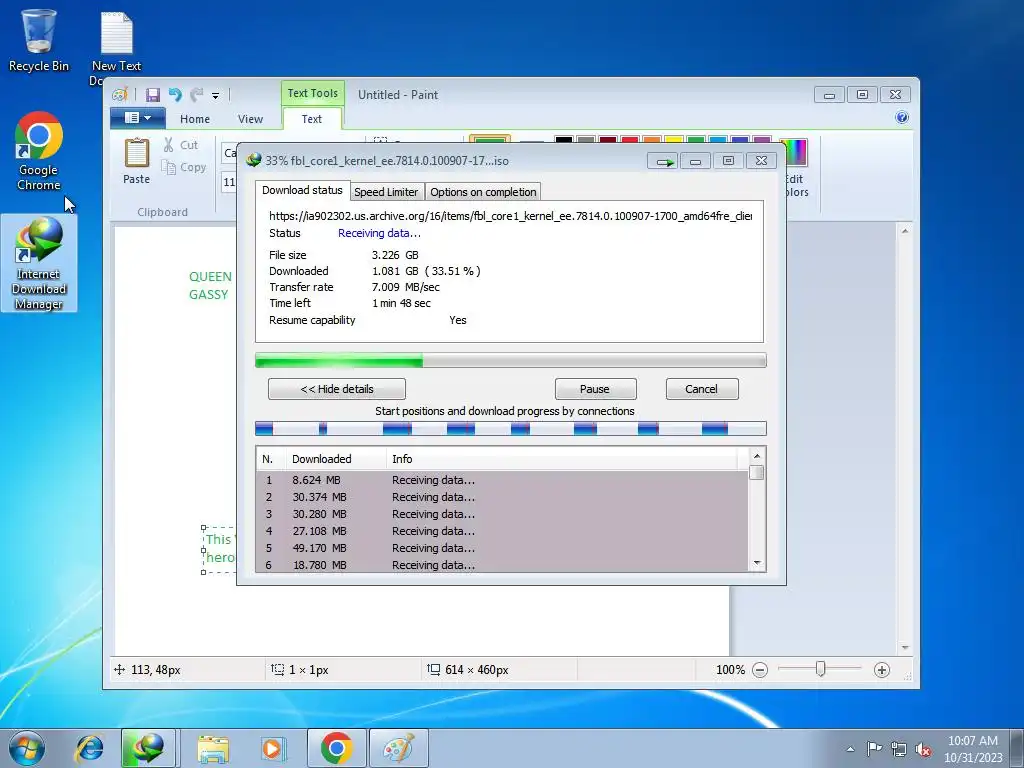Screen dimensions: 1024x768
Task: Pick the black color swatch in Paint palette
Action: [x=564, y=140]
